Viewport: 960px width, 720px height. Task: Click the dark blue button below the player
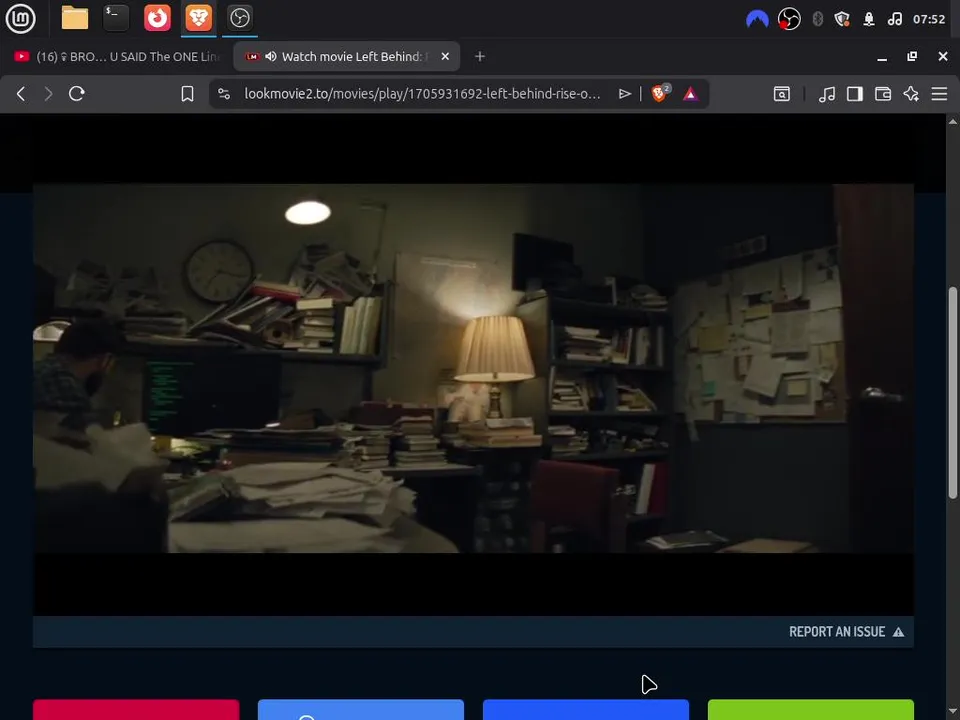pos(586,710)
